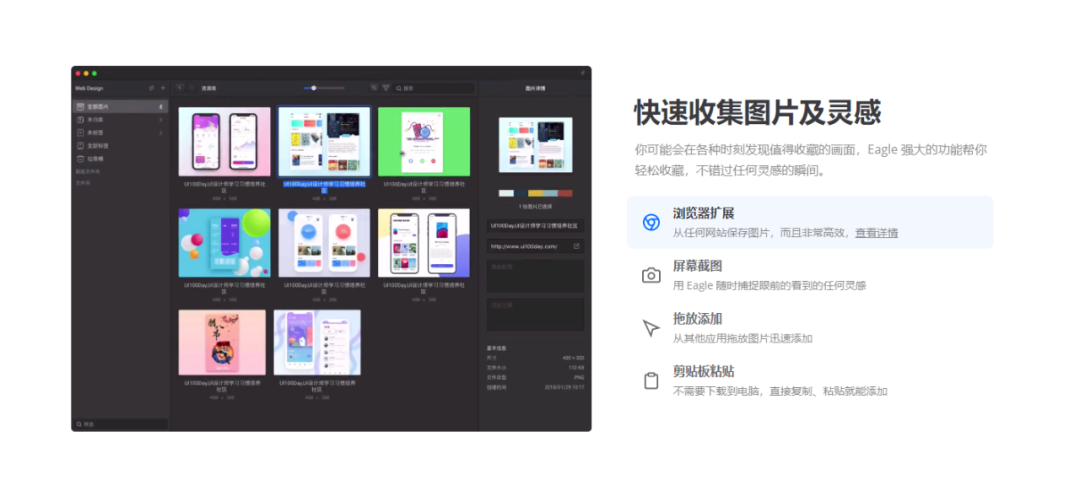Click the Chrome browser extension icon
This screenshot has height=480, width=1080.
click(x=651, y=222)
